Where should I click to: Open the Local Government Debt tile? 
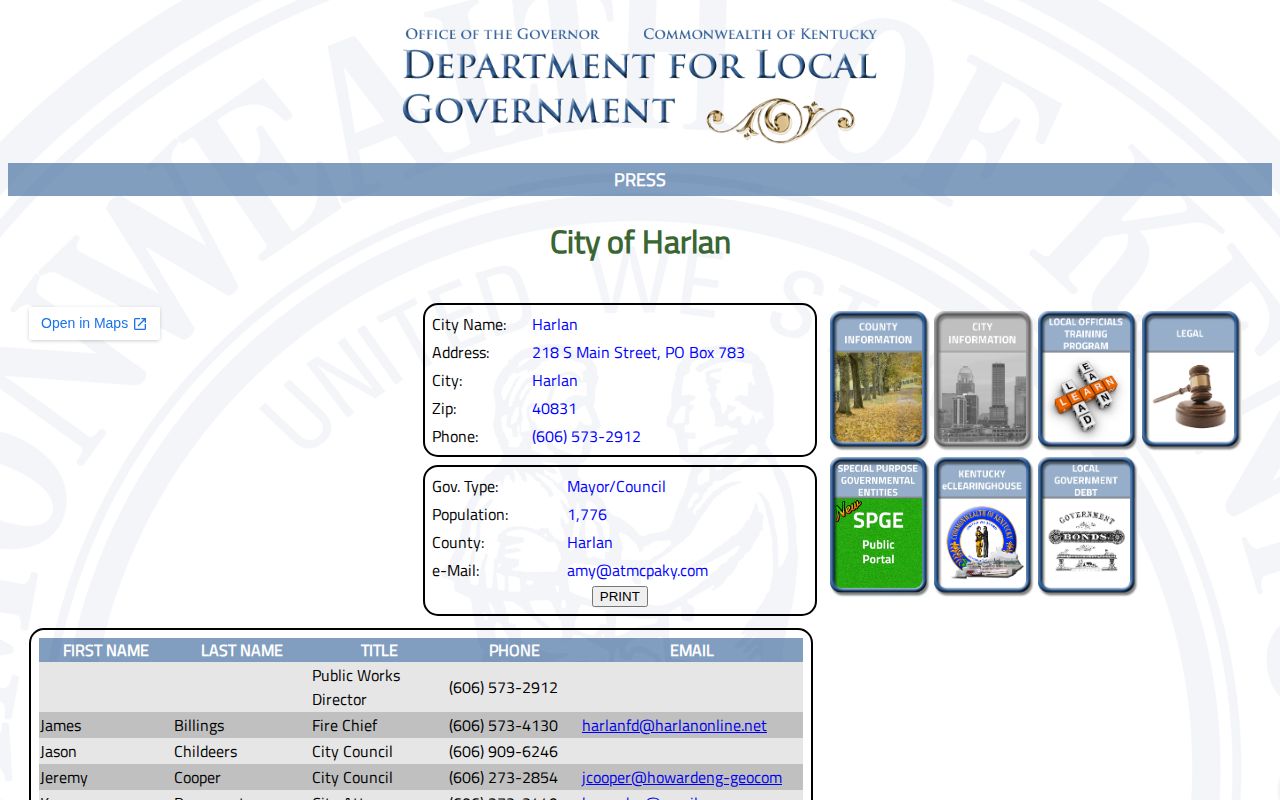[x=1086, y=525]
